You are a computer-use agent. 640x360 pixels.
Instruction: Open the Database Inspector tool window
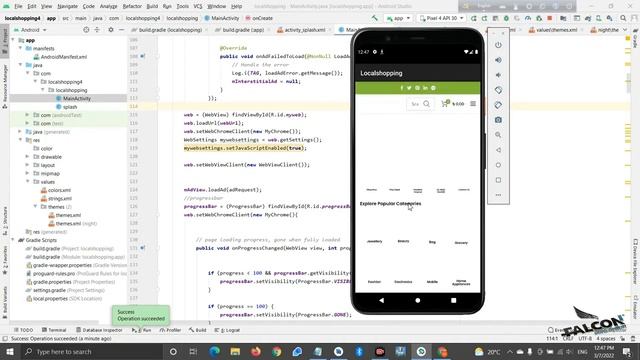99,330
